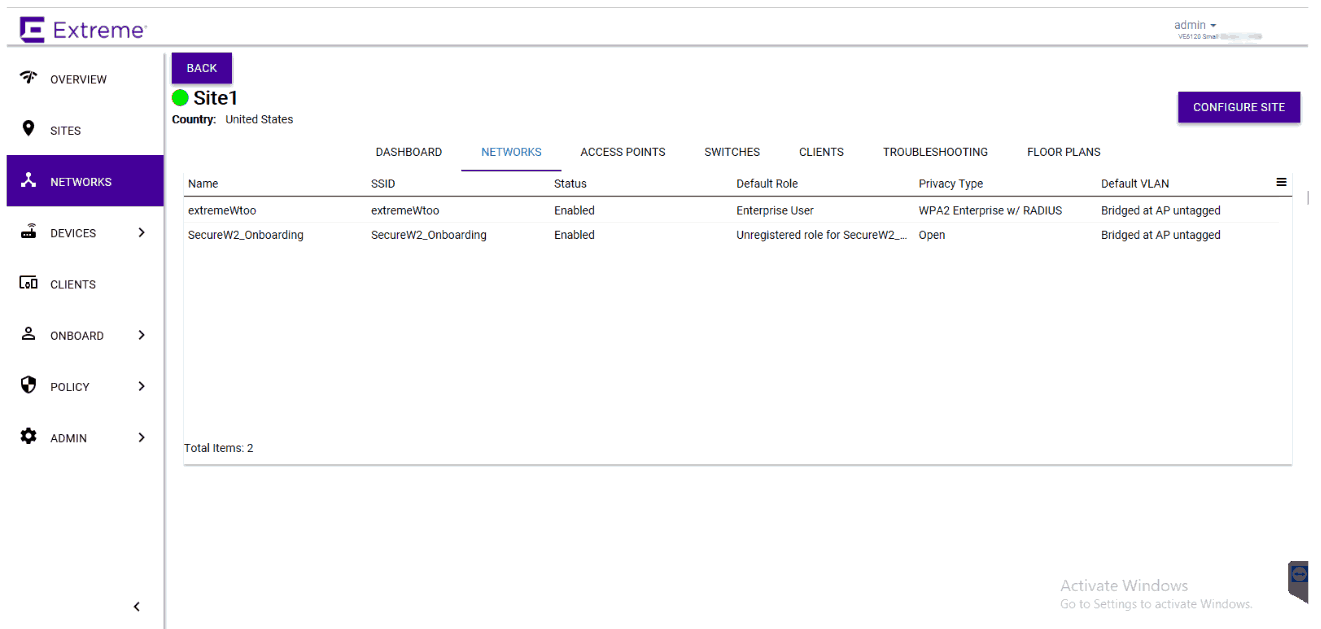Click the SecureW2_Onboarding SSID cell
The height and width of the screenshot is (629, 1321).
[429, 235]
